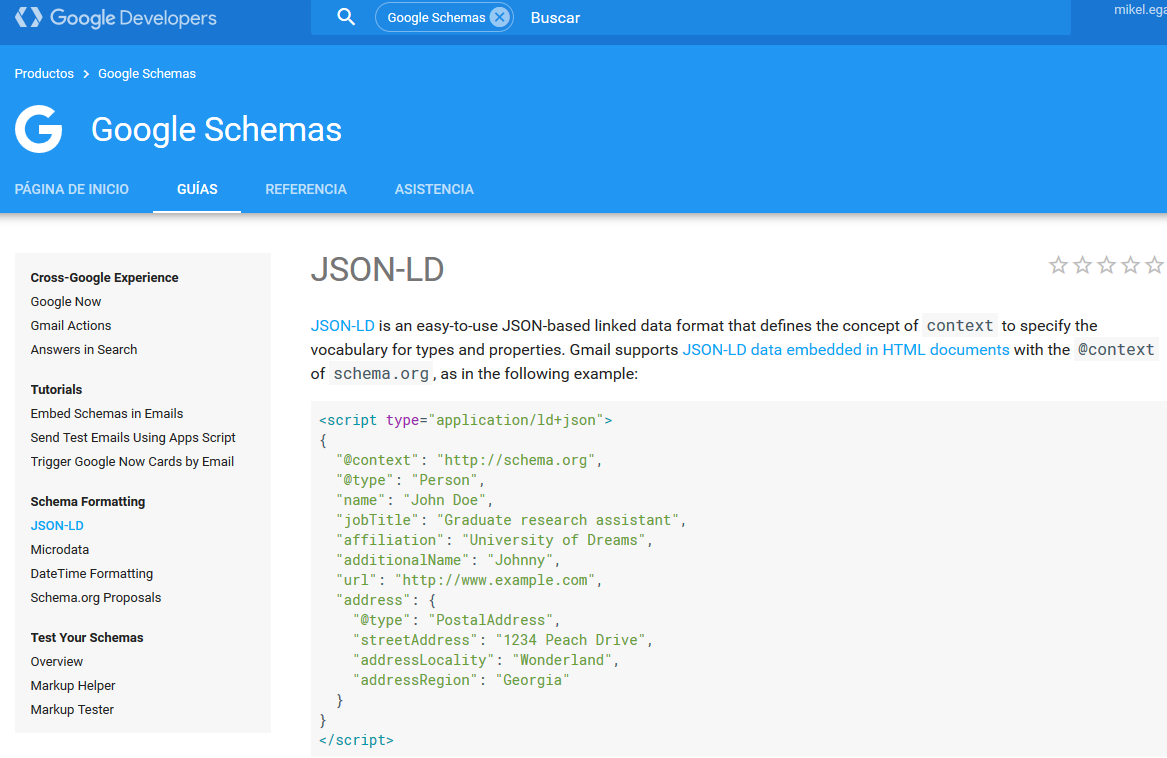
Task: Click the JSON-LD article heading
Action: [x=377, y=270]
